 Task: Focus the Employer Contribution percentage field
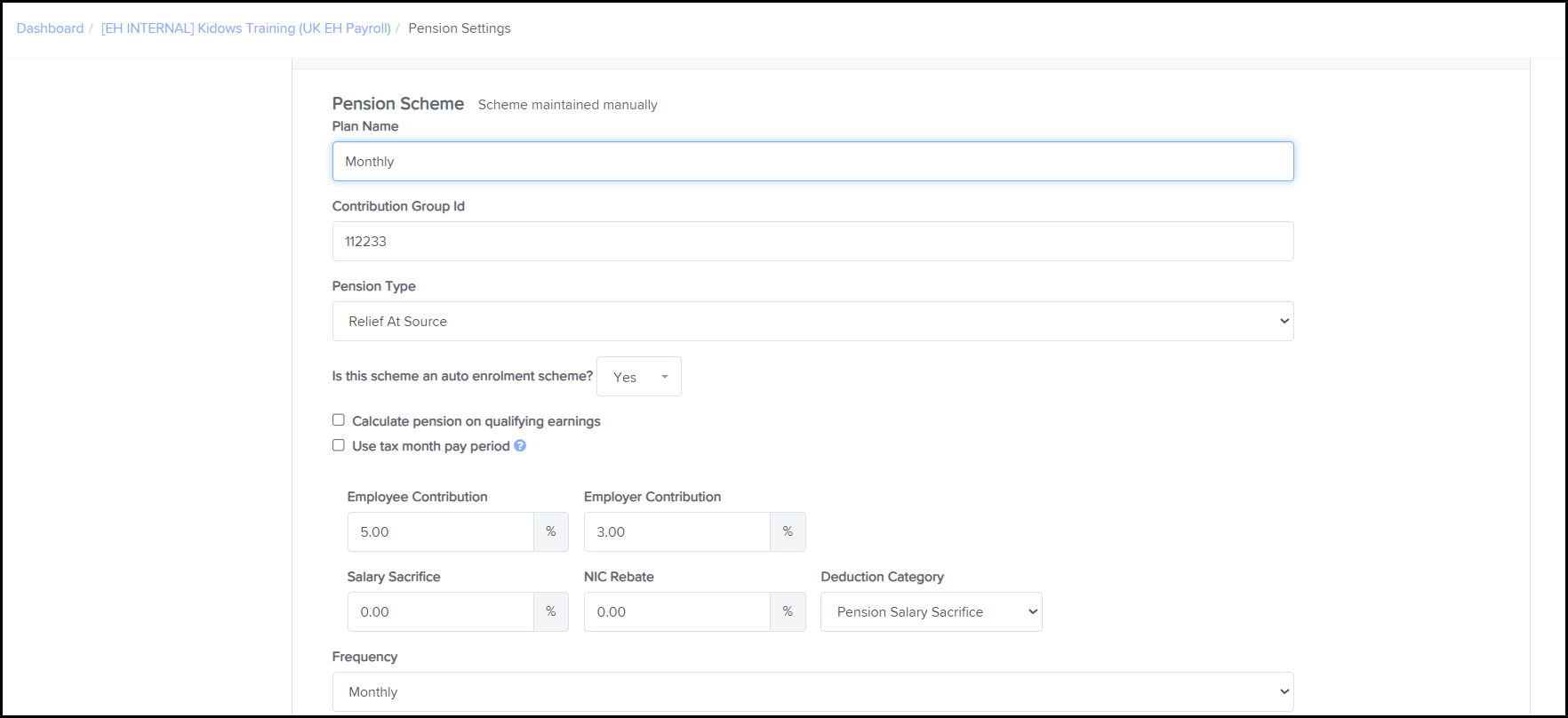(x=677, y=532)
